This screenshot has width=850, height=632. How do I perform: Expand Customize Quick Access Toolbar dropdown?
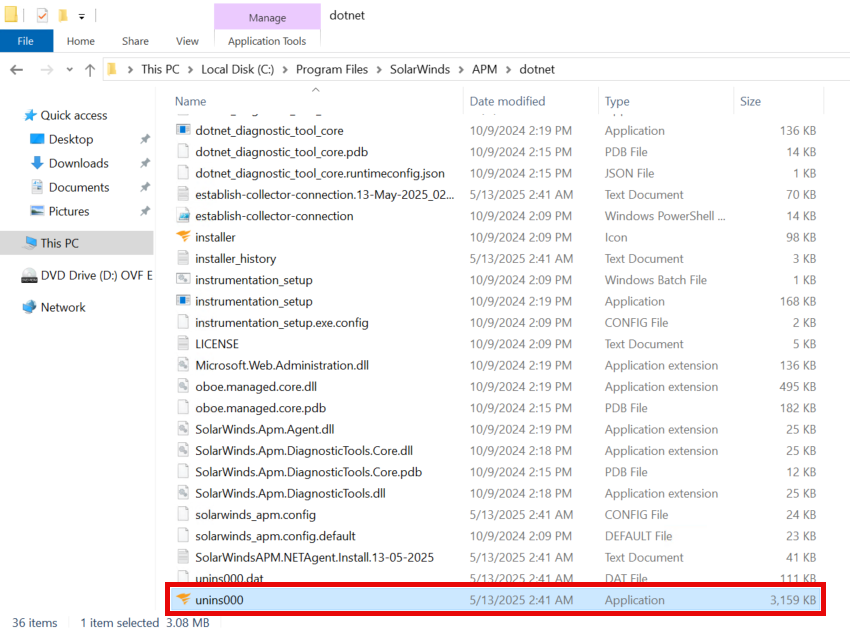tap(82, 16)
